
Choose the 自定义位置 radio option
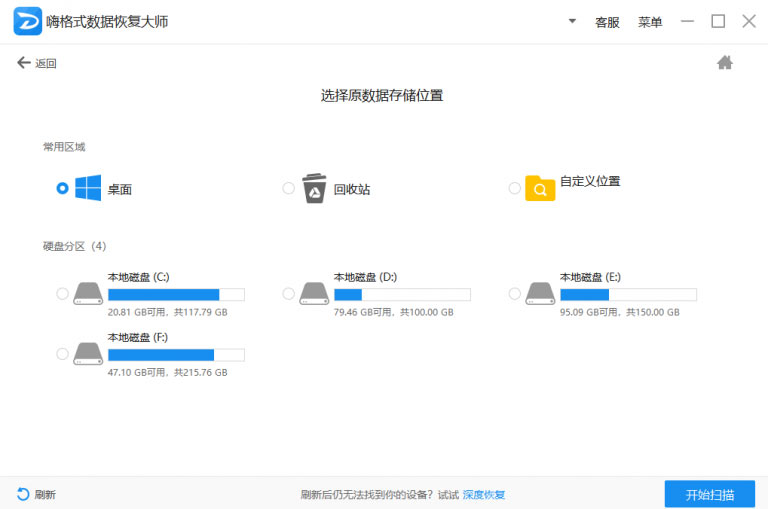point(515,188)
